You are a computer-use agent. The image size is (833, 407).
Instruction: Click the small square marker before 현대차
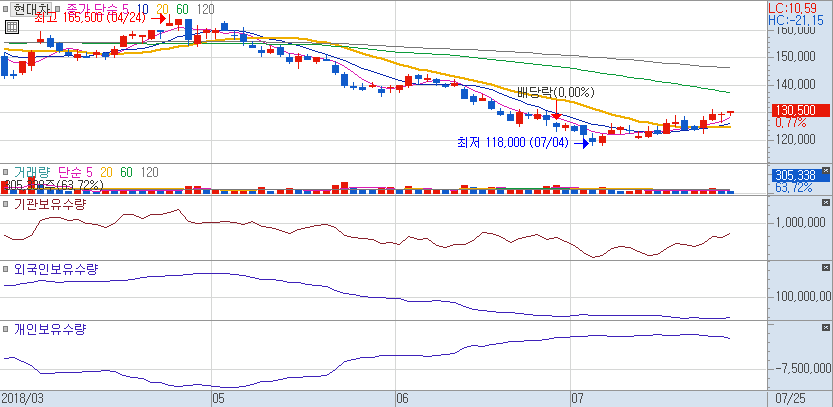[x=6, y=10]
